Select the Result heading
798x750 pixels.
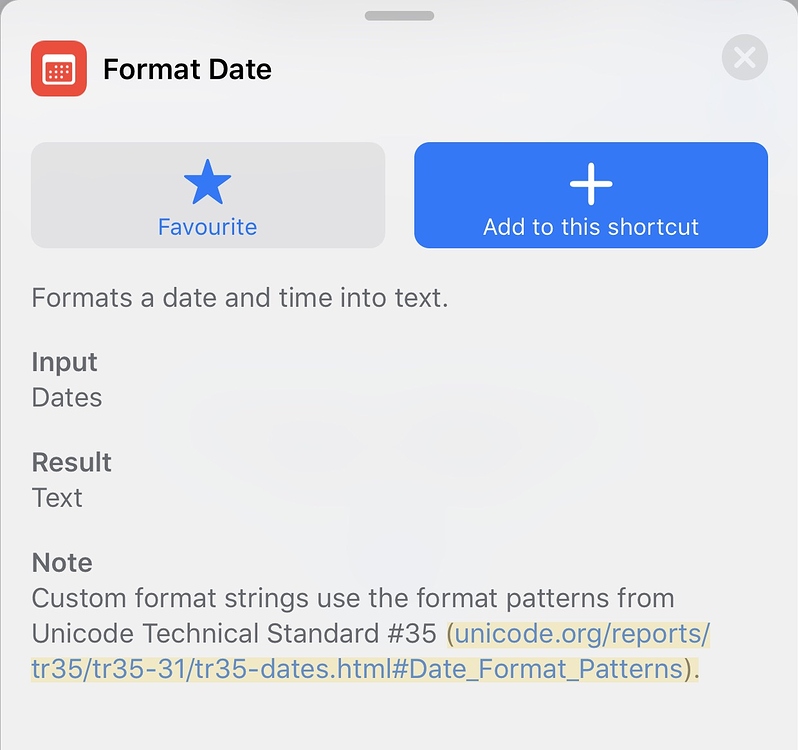click(x=71, y=463)
